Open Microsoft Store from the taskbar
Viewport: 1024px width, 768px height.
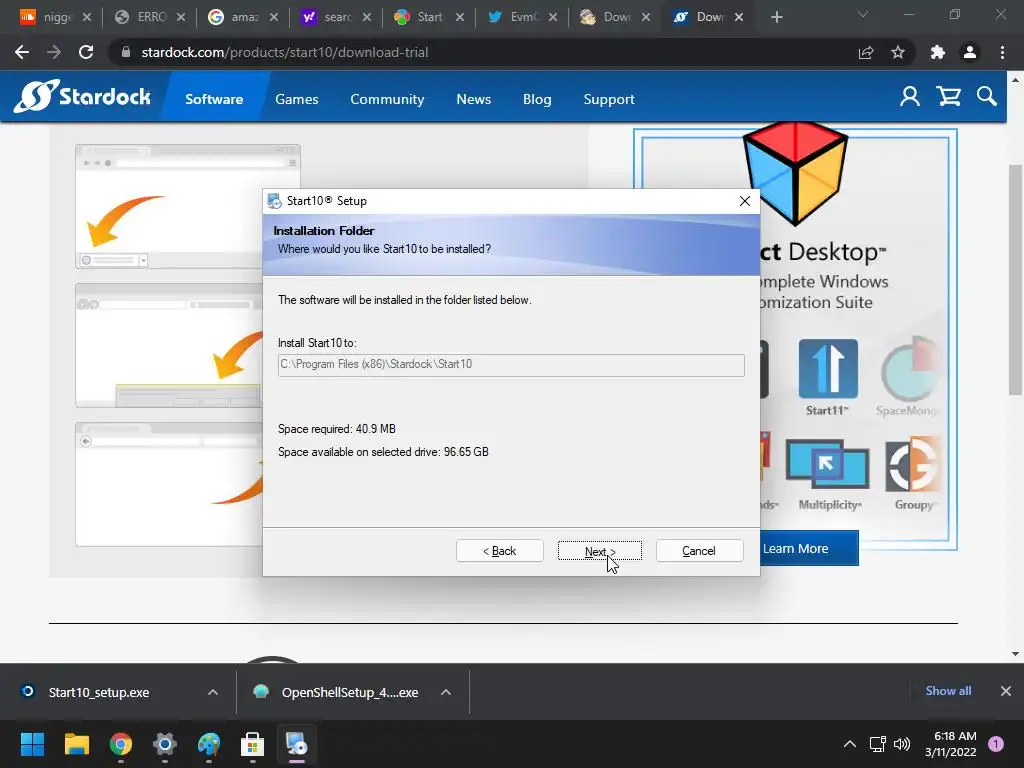pos(253,744)
